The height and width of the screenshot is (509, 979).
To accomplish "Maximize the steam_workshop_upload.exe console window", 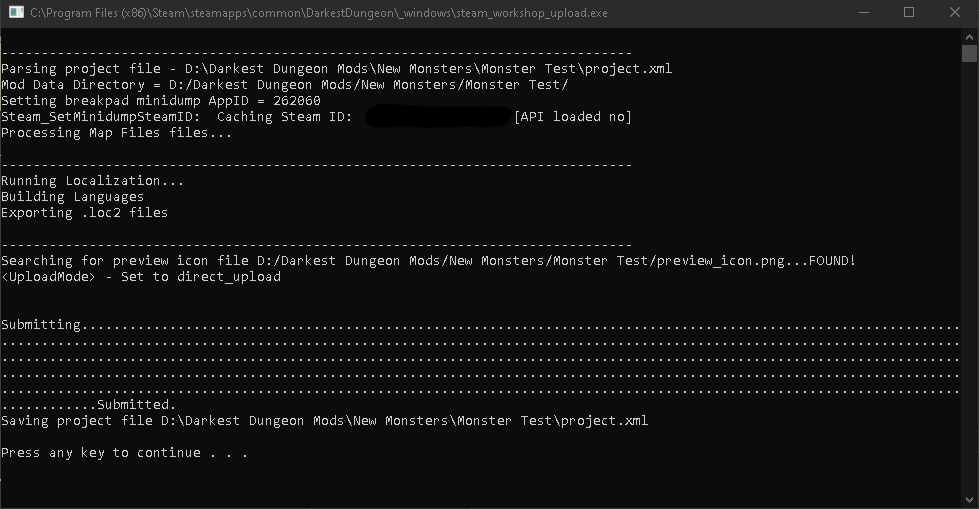I will point(909,12).
